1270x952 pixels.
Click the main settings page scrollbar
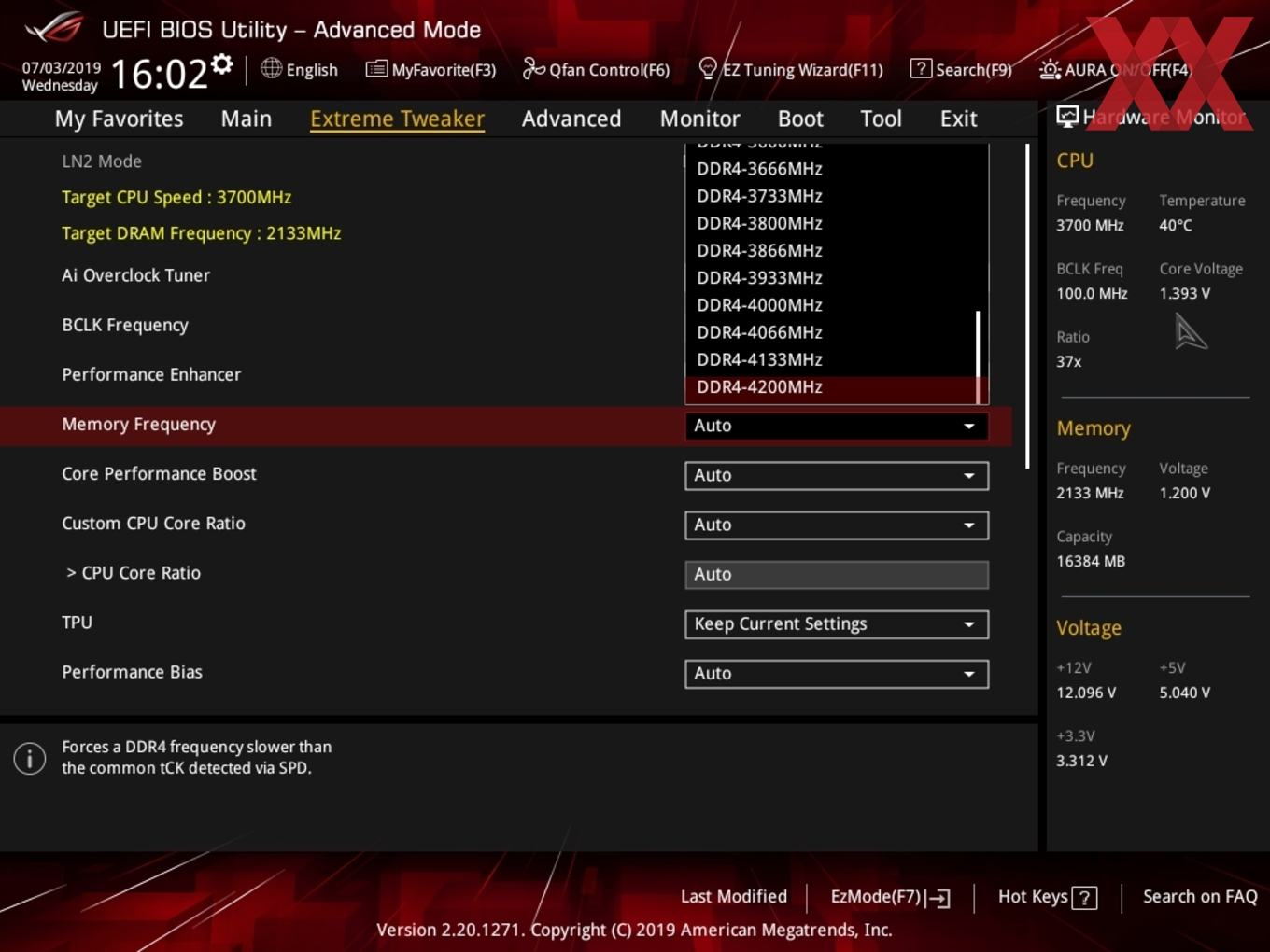(x=1027, y=306)
